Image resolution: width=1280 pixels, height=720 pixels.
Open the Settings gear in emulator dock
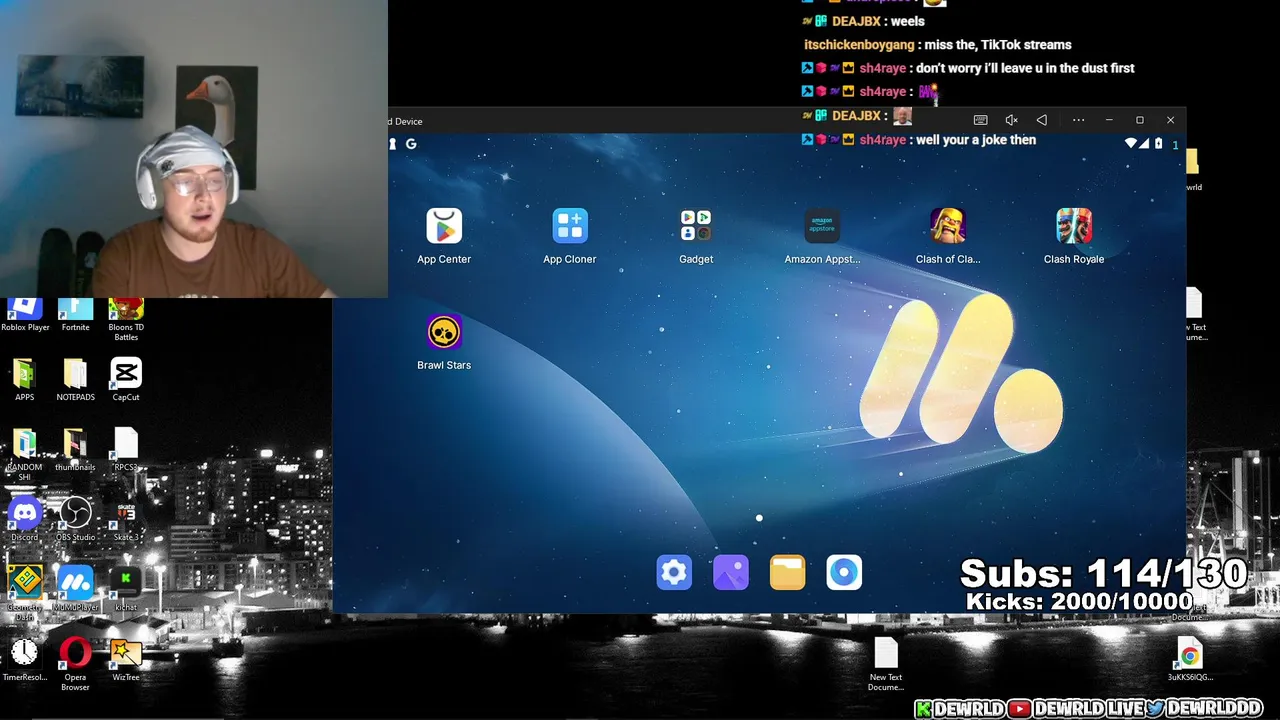tap(674, 573)
